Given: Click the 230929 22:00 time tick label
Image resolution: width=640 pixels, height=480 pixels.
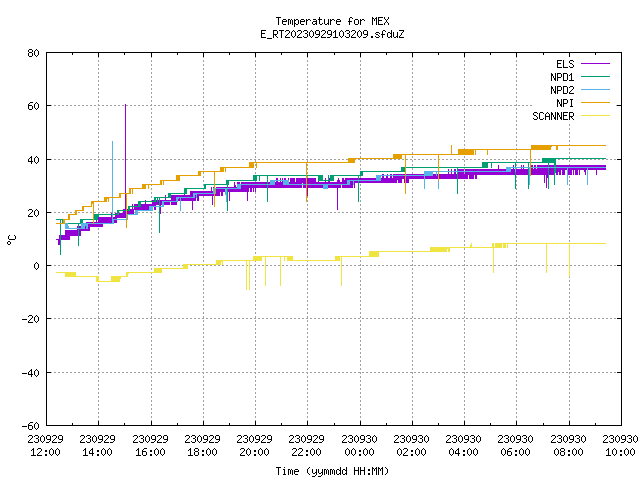Looking at the screenshot, I should 307,446.
